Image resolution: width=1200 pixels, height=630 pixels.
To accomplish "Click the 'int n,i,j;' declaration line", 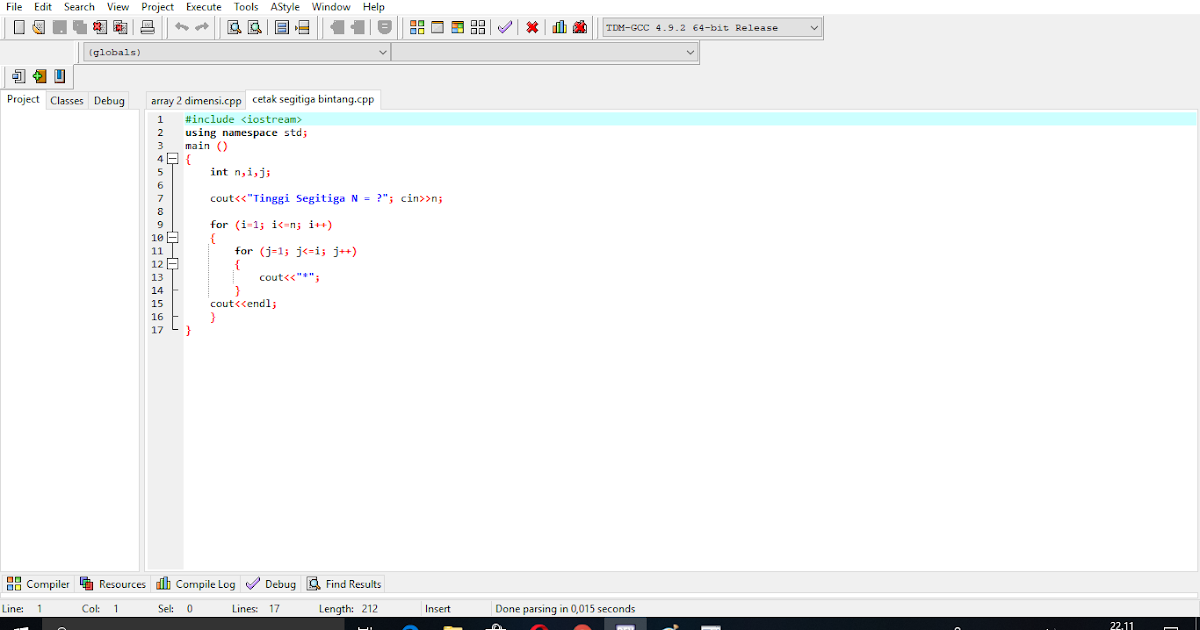I will click(x=240, y=172).
